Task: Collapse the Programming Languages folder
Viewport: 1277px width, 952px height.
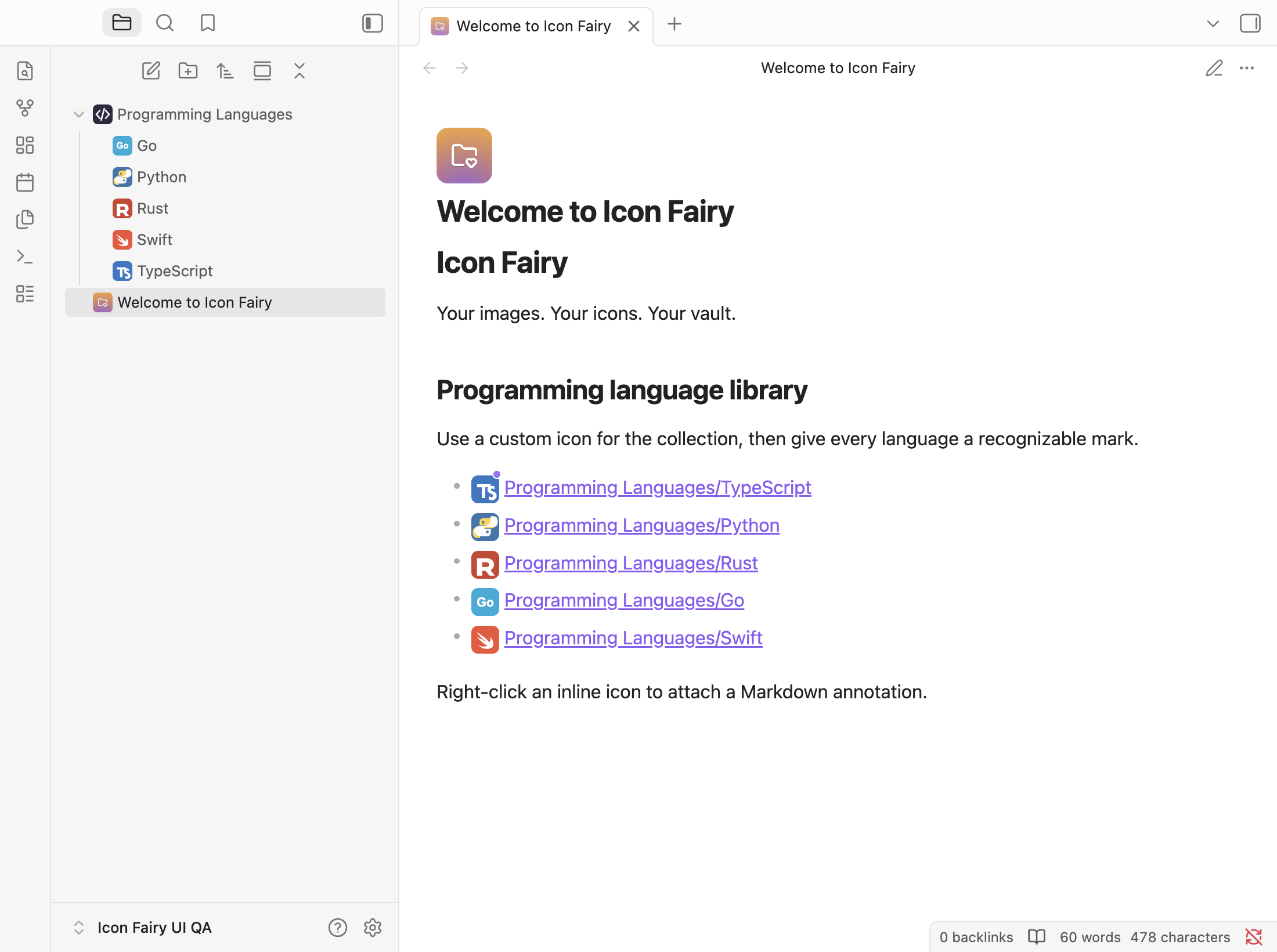Action: (x=79, y=114)
